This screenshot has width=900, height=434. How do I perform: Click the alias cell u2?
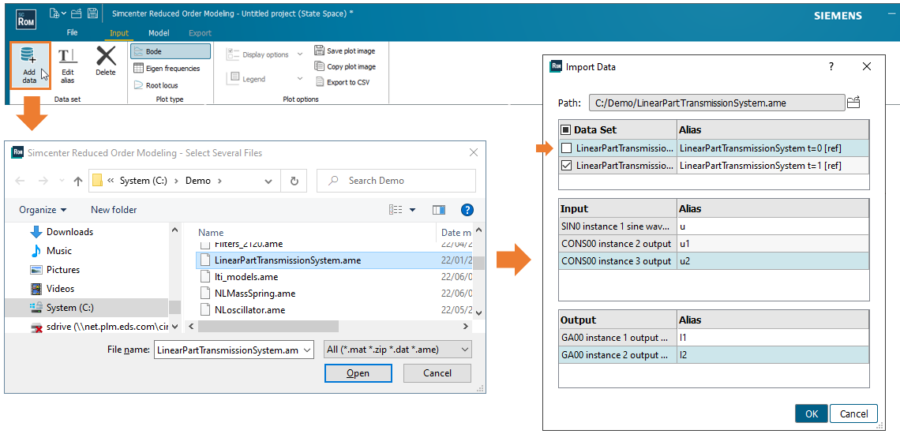pyautogui.click(x=773, y=261)
